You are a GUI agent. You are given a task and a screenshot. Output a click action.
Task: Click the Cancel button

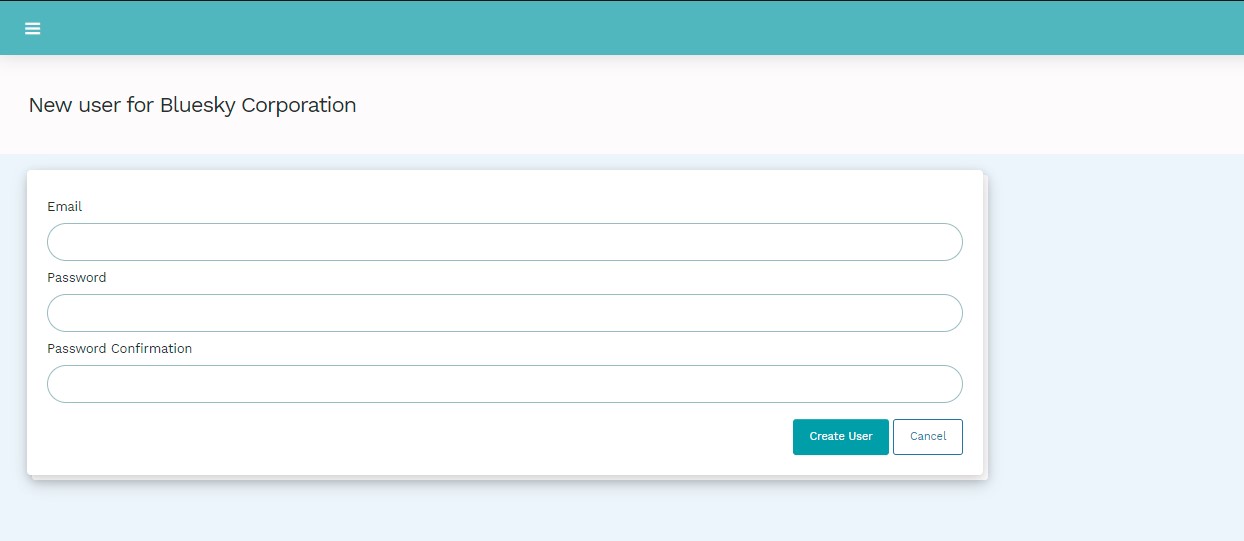pos(927,437)
